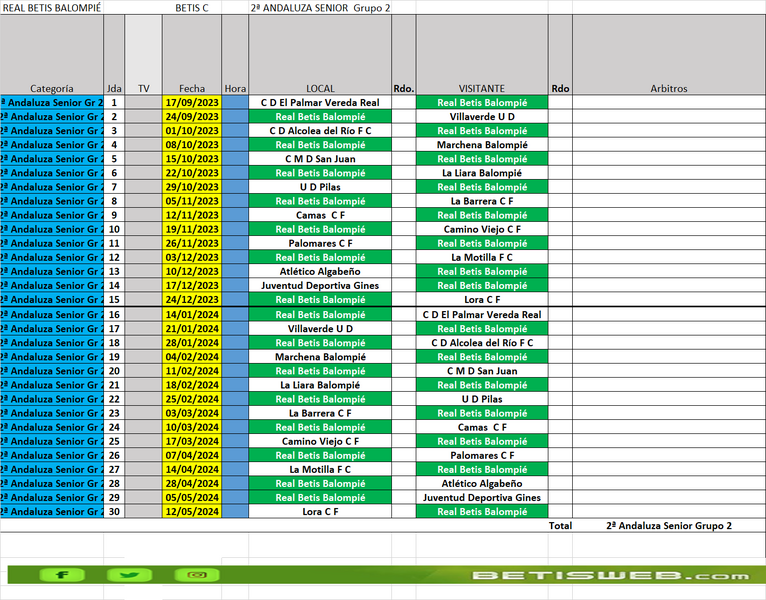Image resolution: width=766 pixels, height=600 pixels.
Task: Select date cell 12/11/2023
Action: [192, 215]
